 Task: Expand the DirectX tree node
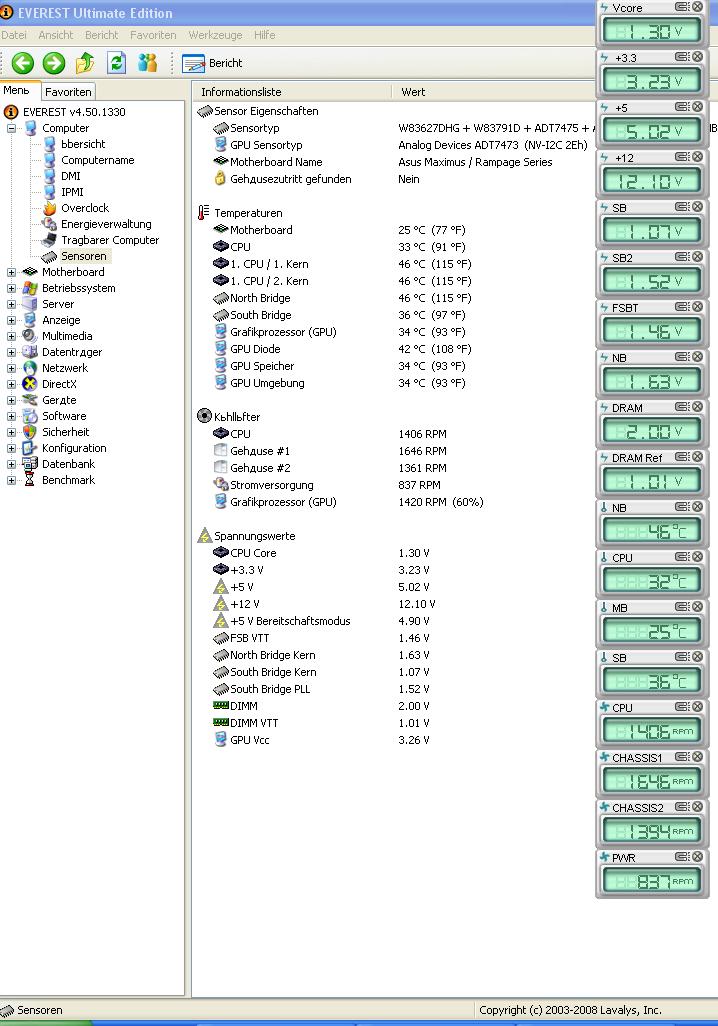[x=11, y=384]
